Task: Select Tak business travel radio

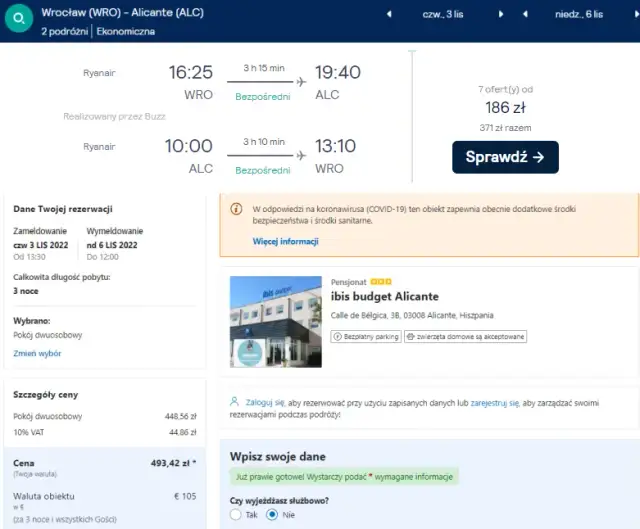Action: point(236,515)
